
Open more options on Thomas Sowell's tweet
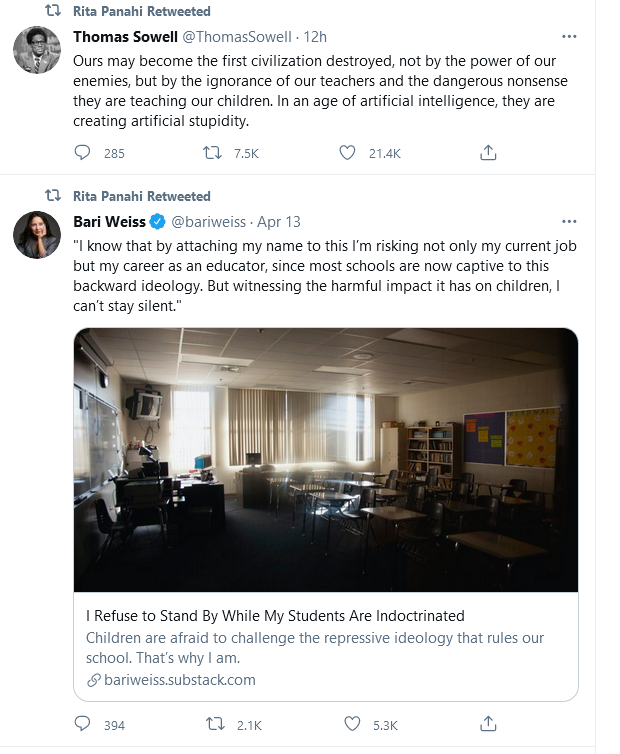pos(569,37)
